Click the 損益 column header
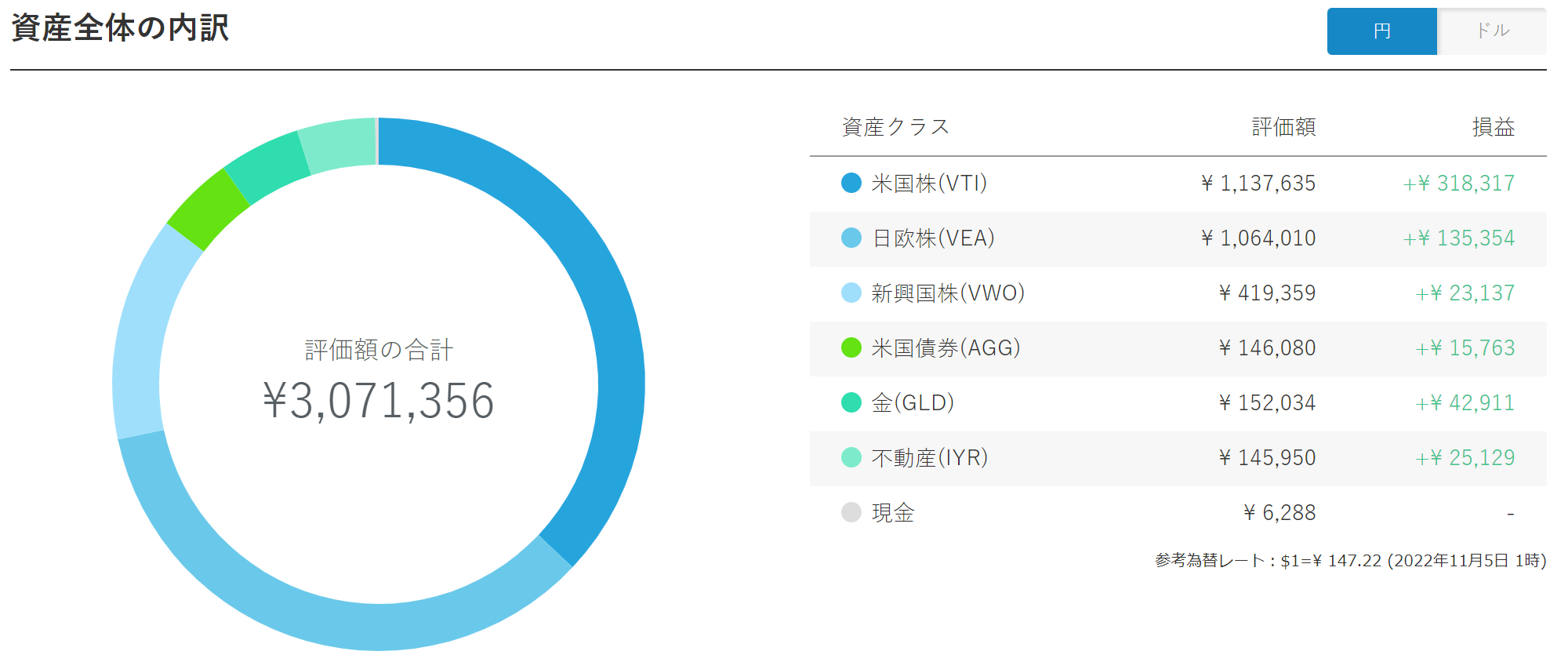The width and height of the screenshot is (1568, 662). (x=1493, y=127)
